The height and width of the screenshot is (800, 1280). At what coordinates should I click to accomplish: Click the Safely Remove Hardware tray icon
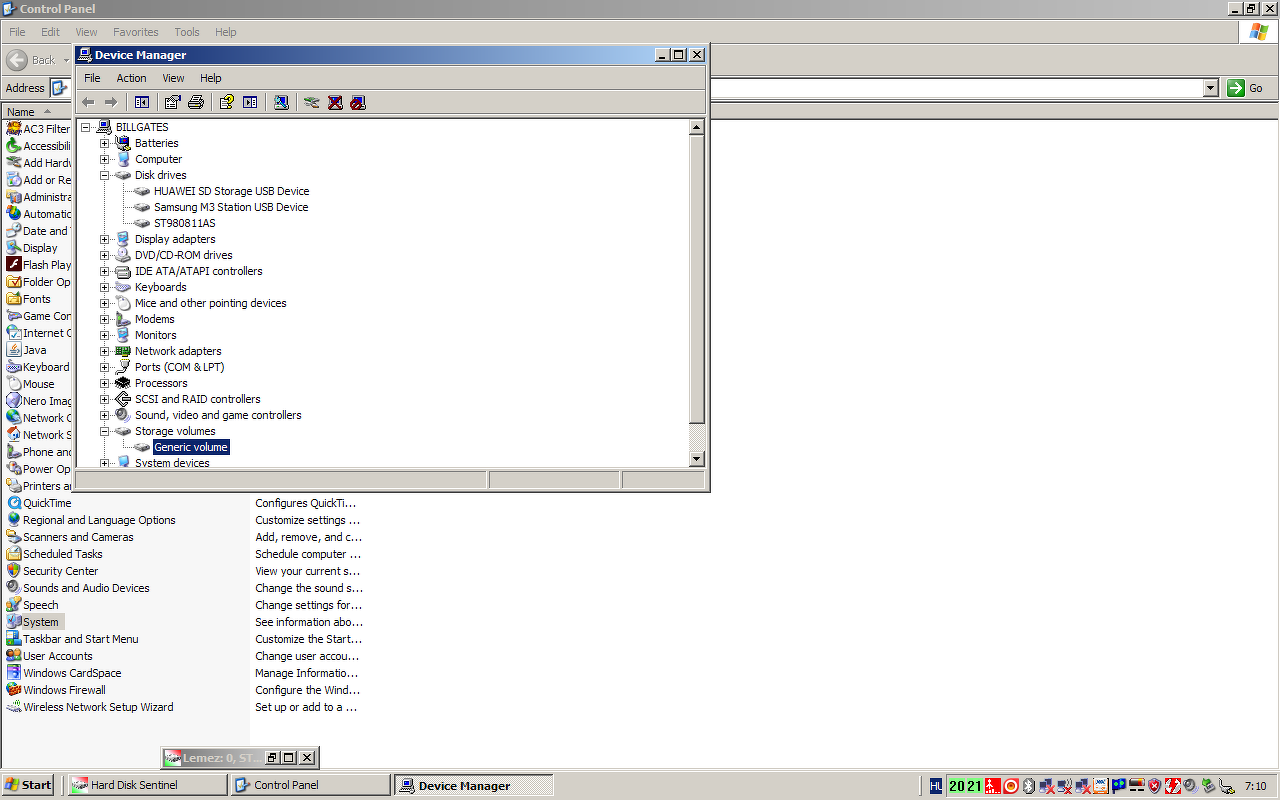(1209, 786)
